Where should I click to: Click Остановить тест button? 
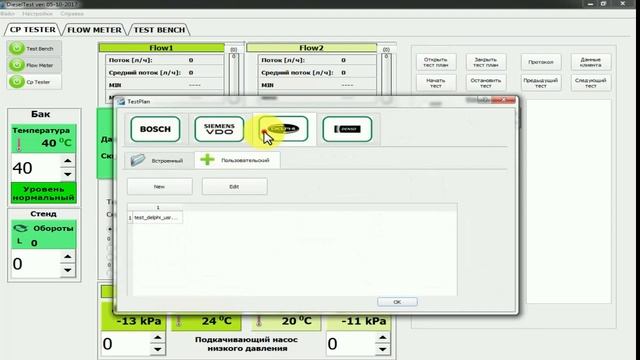pyautogui.click(x=486, y=83)
